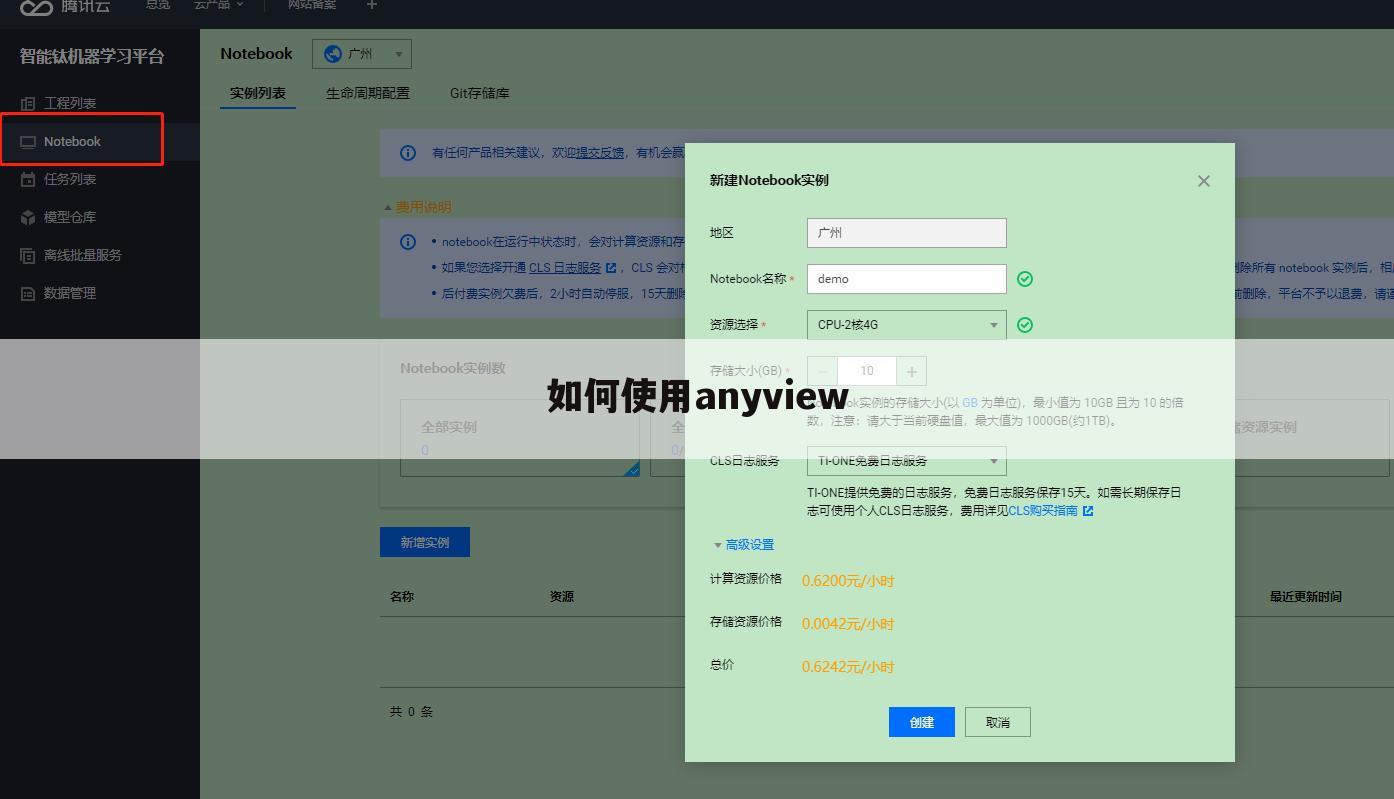This screenshot has width=1394, height=799.
Task: Click the 全部实例 stat card
Action: pyautogui.click(x=520, y=438)
